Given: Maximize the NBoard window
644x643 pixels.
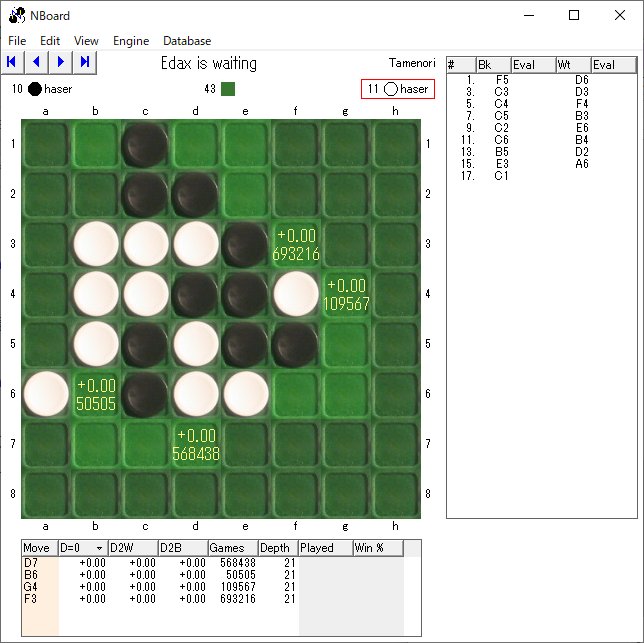Looking at the screenshot, I should point(574,16).
